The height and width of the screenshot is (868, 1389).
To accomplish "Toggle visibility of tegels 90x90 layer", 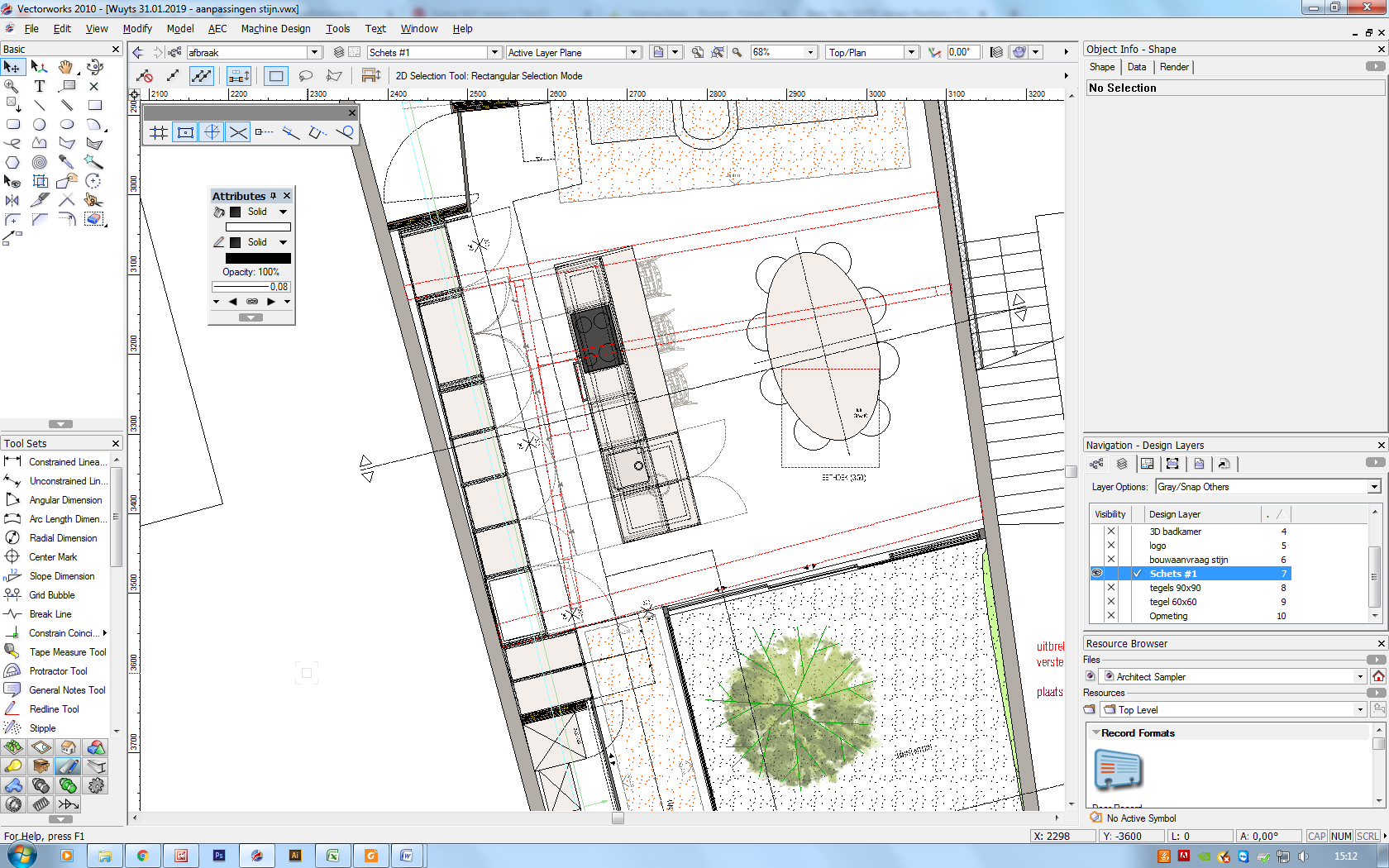I will pos(1110,588).
